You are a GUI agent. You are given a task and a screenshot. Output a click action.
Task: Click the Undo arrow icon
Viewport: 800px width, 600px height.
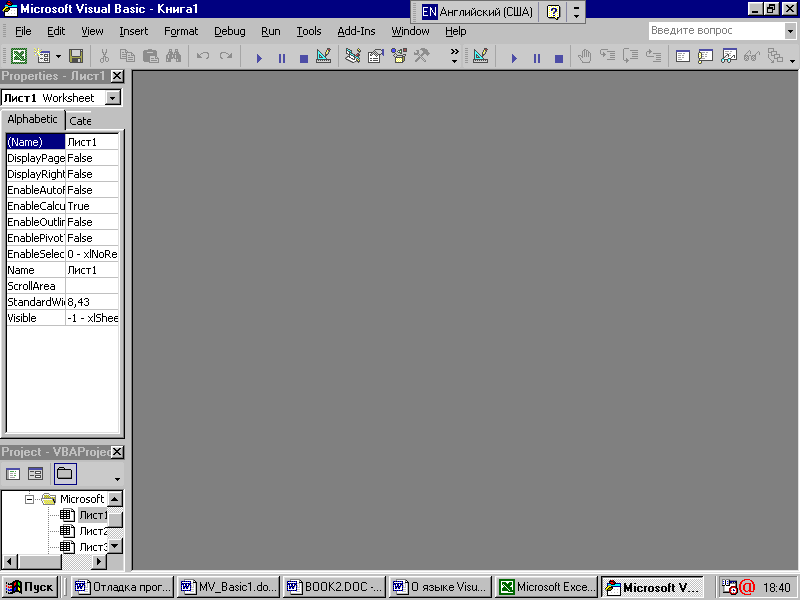click(x=203, y=56)
